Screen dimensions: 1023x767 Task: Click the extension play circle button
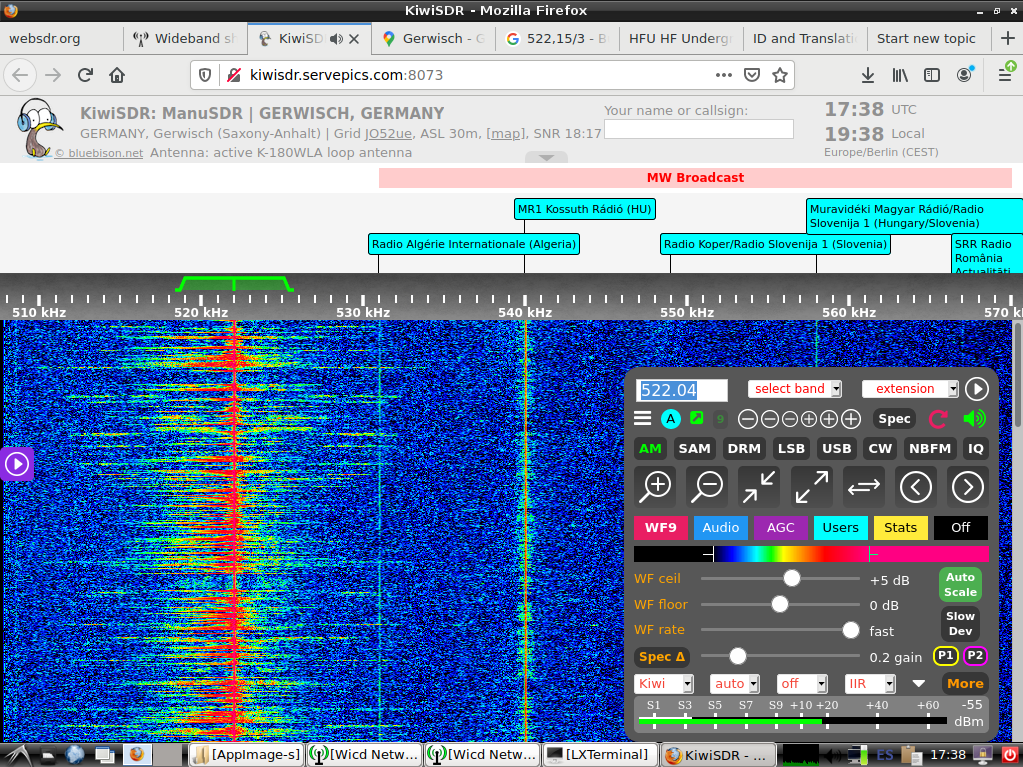(977, 389)
